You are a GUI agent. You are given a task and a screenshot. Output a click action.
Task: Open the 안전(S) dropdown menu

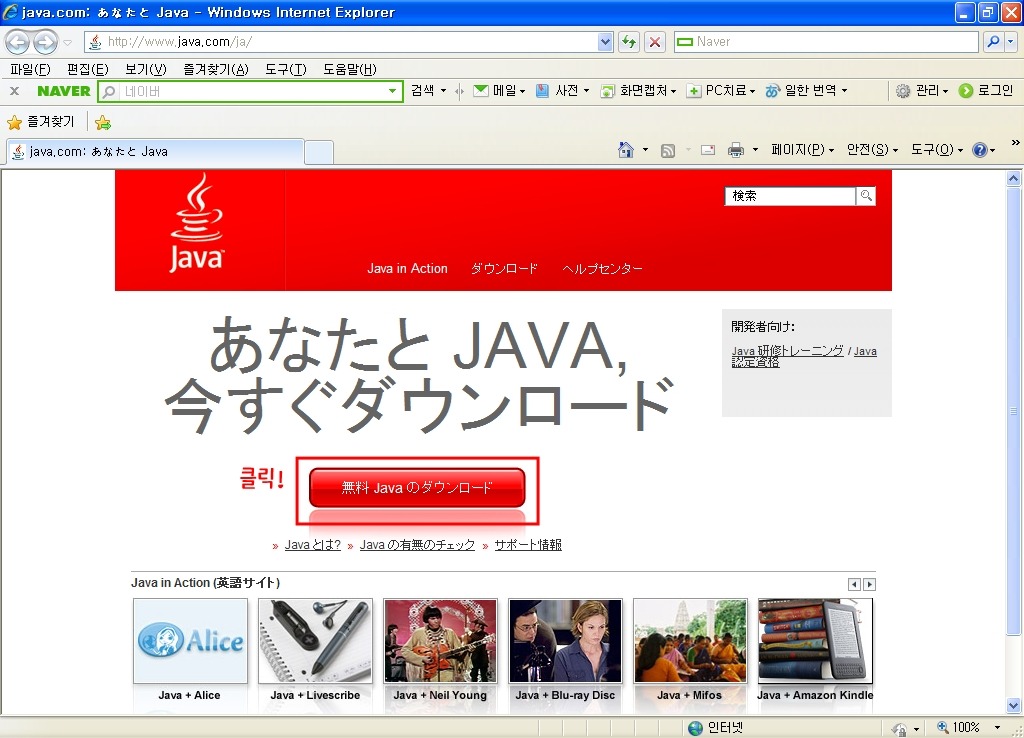pos(872,150)
